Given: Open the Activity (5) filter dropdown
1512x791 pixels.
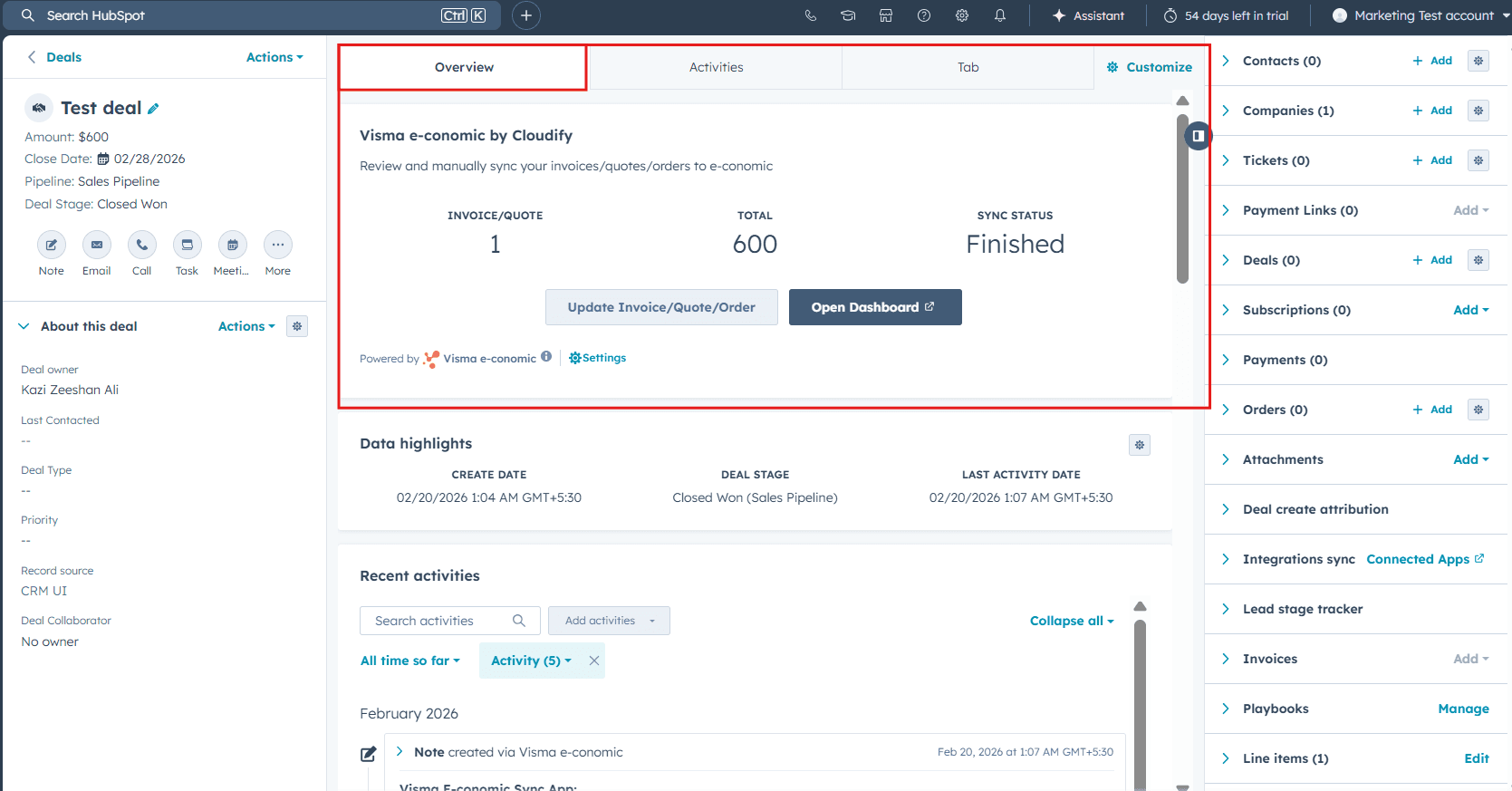Looking at the screenshot, I should pyautogui.click(x=531, y=661).
